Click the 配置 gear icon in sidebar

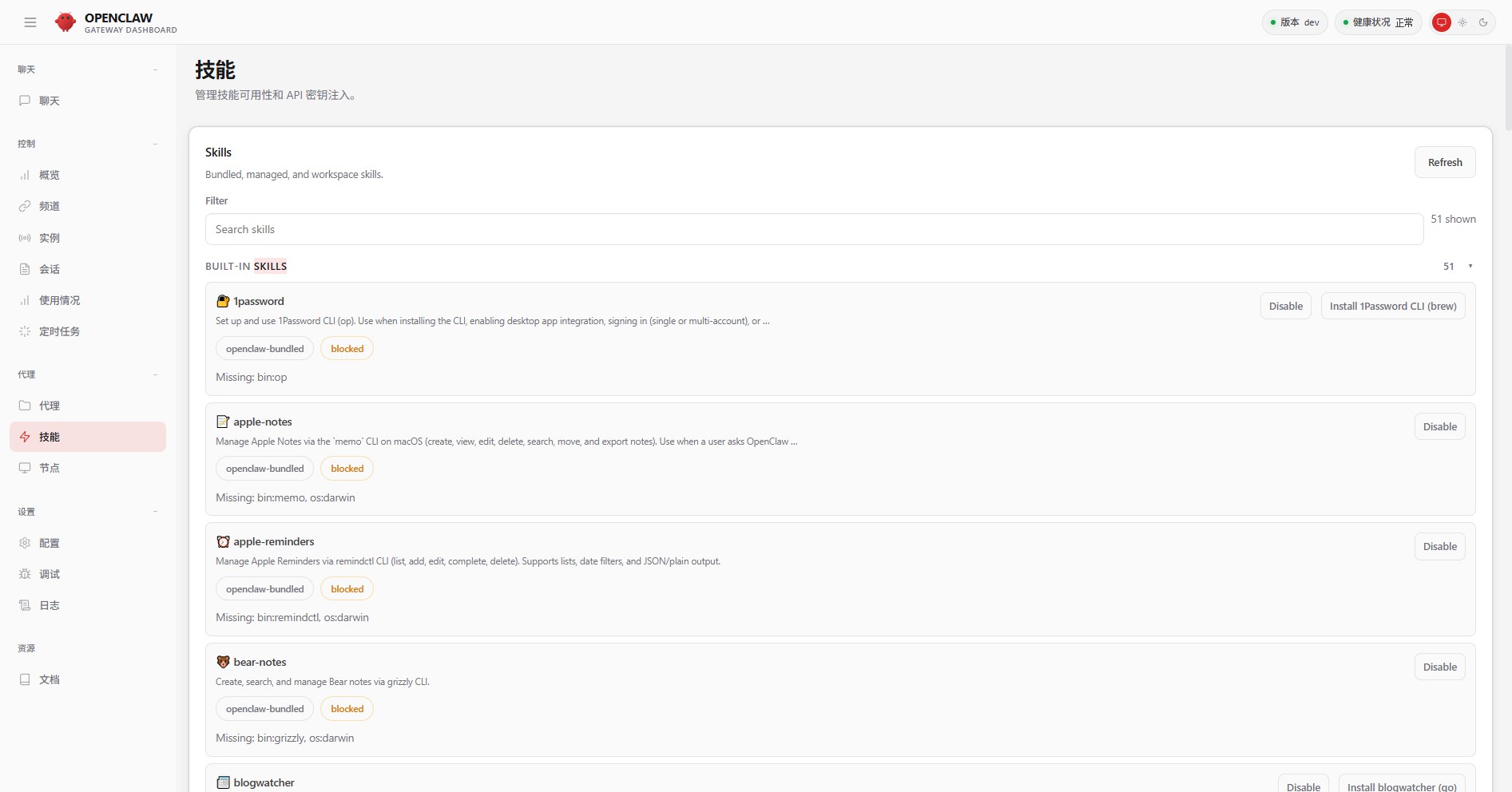[x=25, y=543]
